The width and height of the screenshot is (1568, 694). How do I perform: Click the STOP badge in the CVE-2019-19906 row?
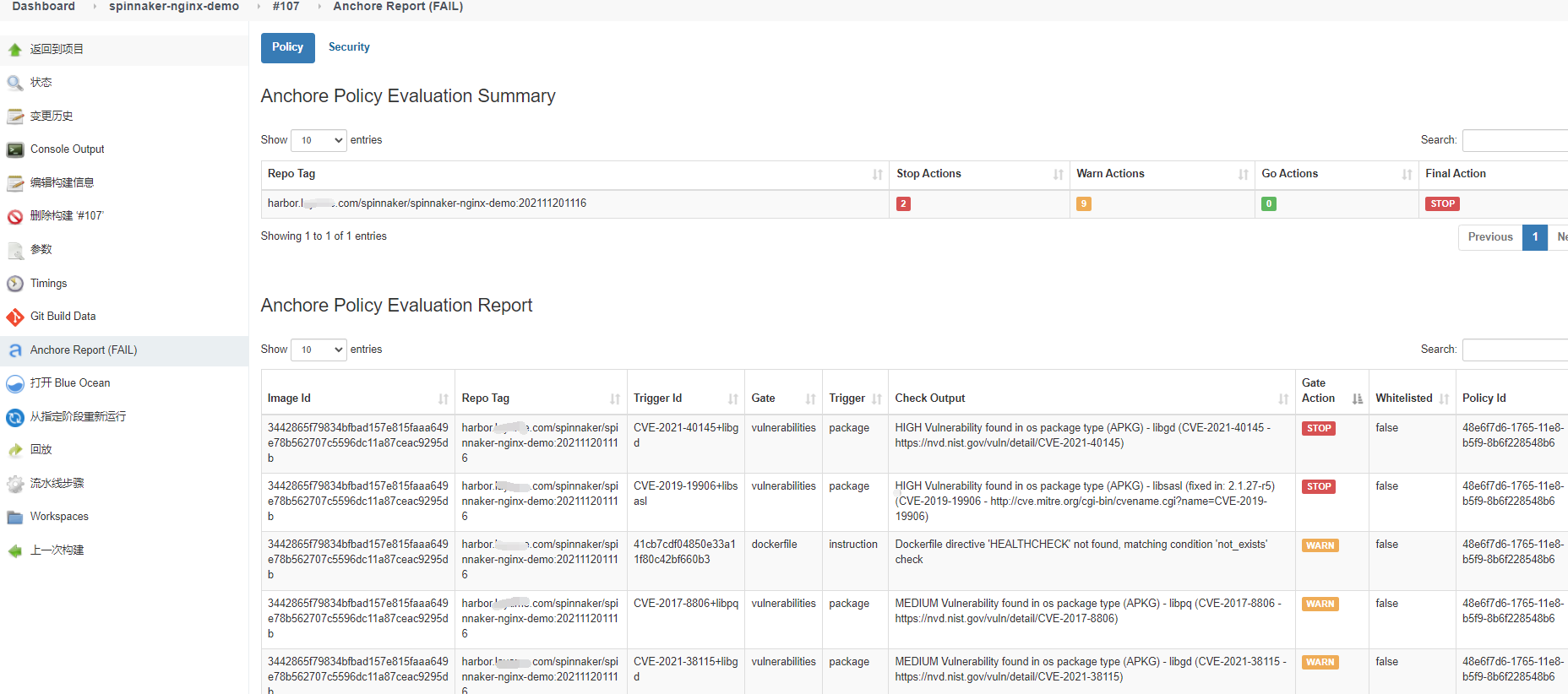pos(1319,487)
